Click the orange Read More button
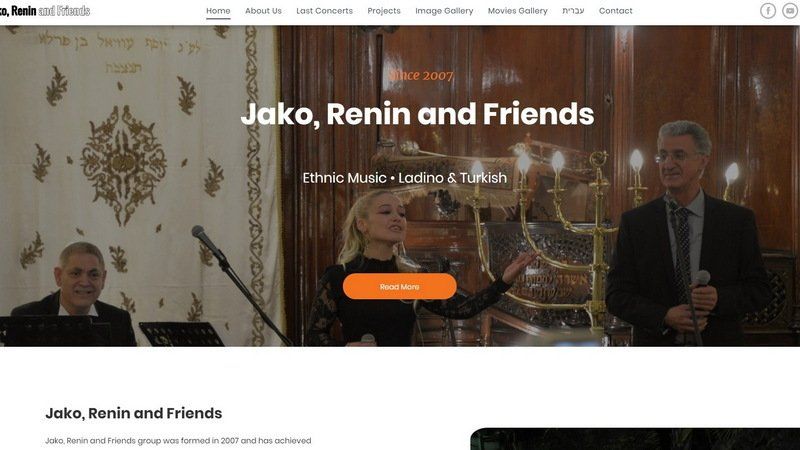 coord(399,286)
